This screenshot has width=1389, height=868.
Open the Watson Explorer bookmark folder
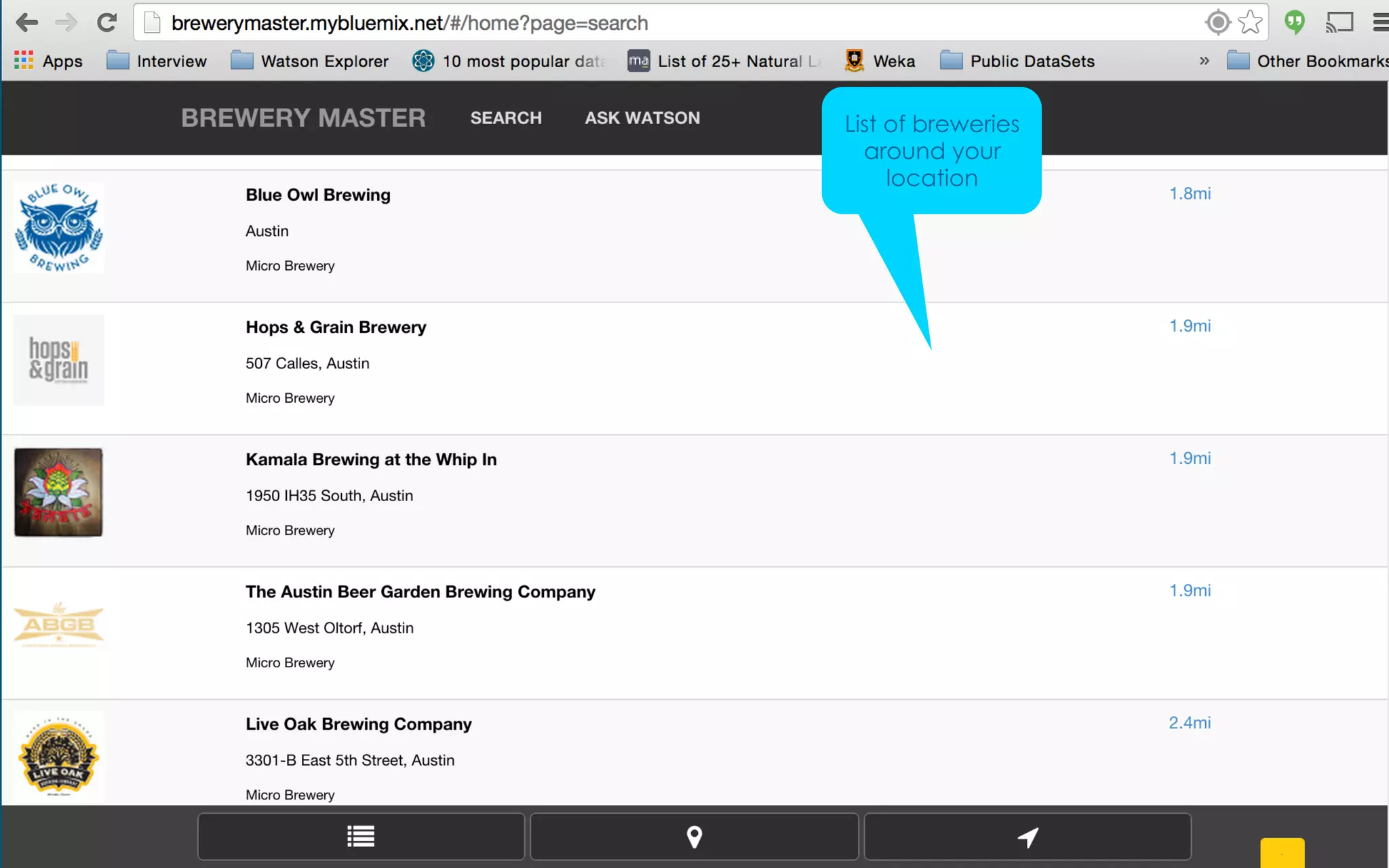310,61
